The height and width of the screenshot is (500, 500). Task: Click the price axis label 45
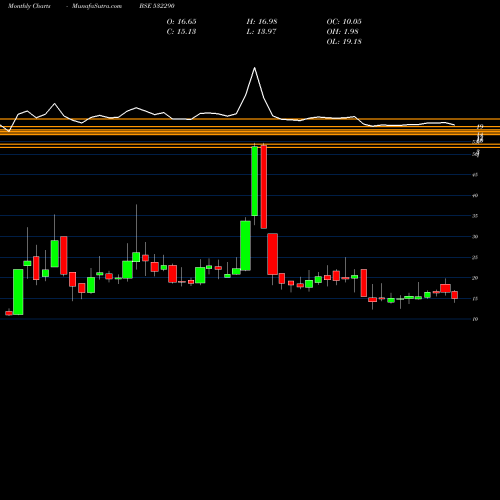(x=475, y=175)
